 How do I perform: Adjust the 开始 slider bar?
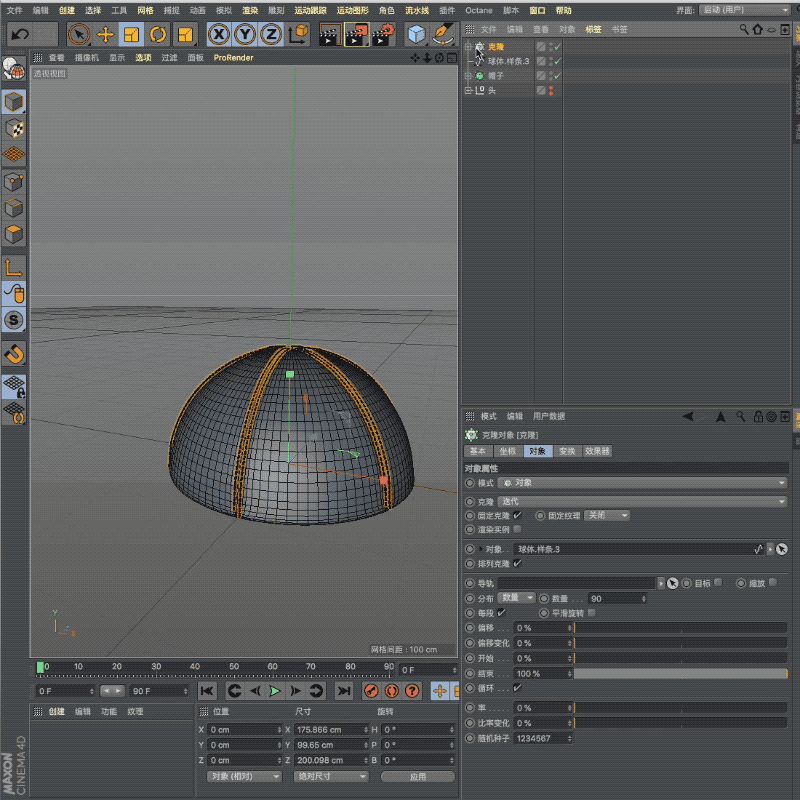(681, 658)
